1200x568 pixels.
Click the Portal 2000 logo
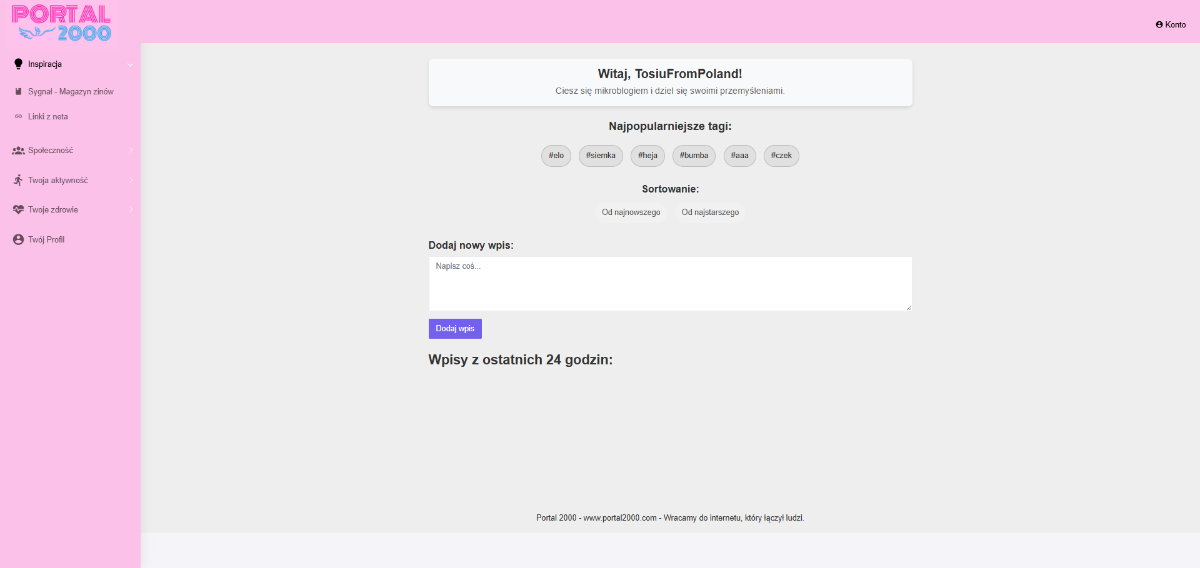point(62,23)
